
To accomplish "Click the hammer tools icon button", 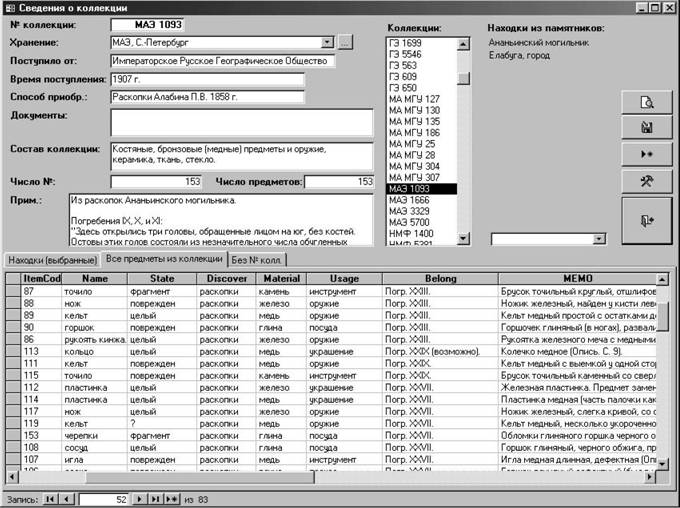I will click(x=647, y=181).
